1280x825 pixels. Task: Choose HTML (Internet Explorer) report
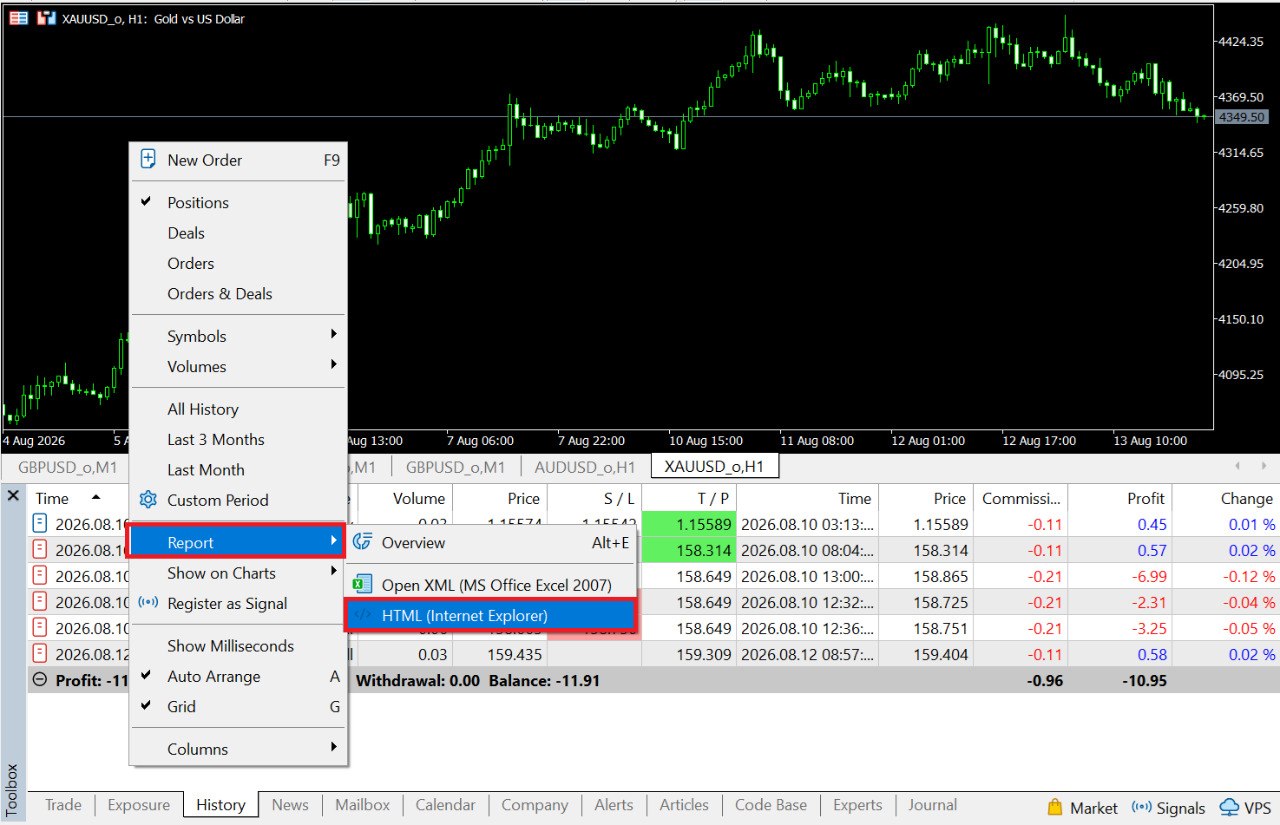[490, 615]
